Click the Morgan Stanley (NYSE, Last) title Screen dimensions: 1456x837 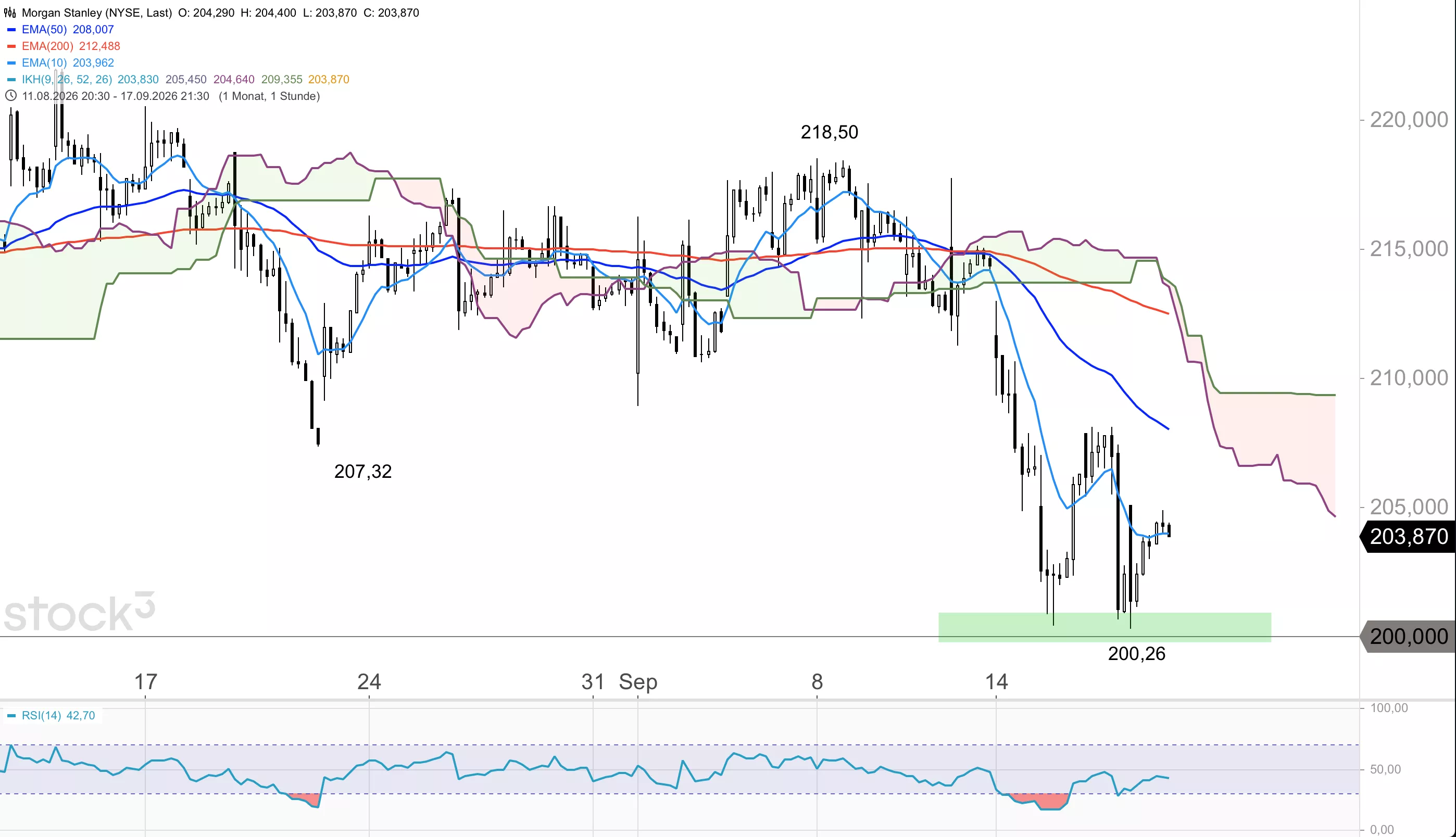pos(97,12)
